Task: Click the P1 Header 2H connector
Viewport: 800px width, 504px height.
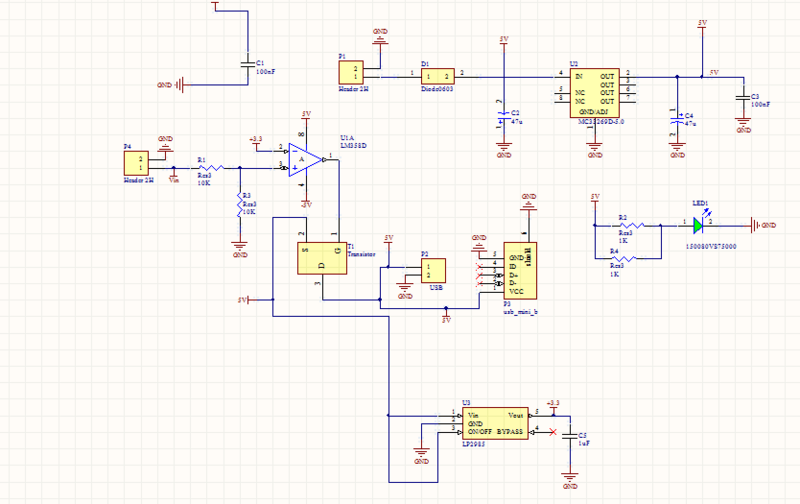Action: pyautogui.click(x=352, y=72)
